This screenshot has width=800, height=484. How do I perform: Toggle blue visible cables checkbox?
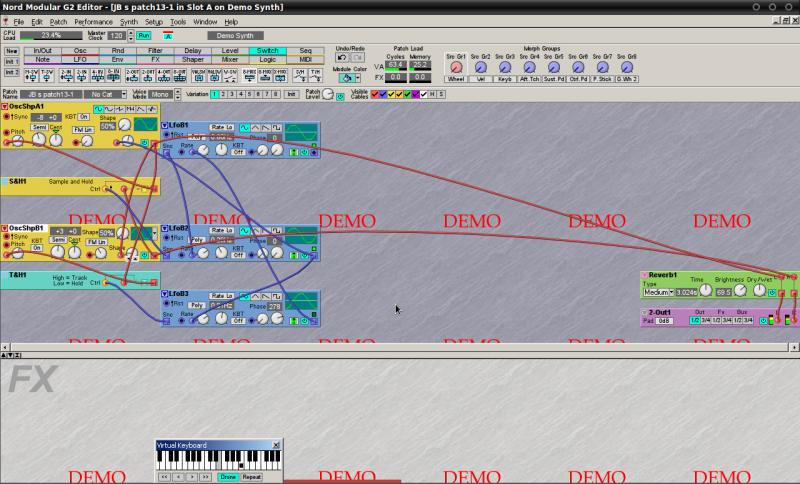[x=383, y=94]
